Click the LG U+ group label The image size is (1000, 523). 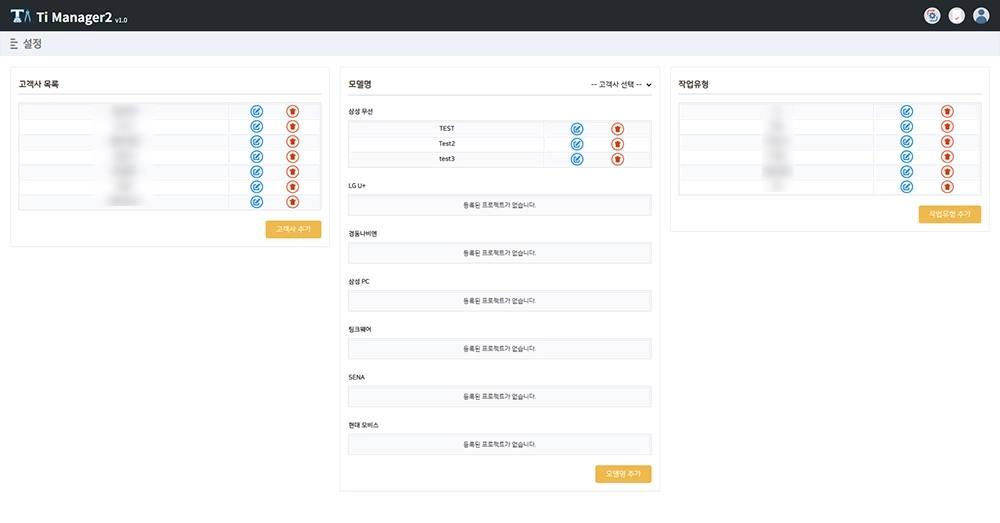pyautogui.click(x=357, y=186)
